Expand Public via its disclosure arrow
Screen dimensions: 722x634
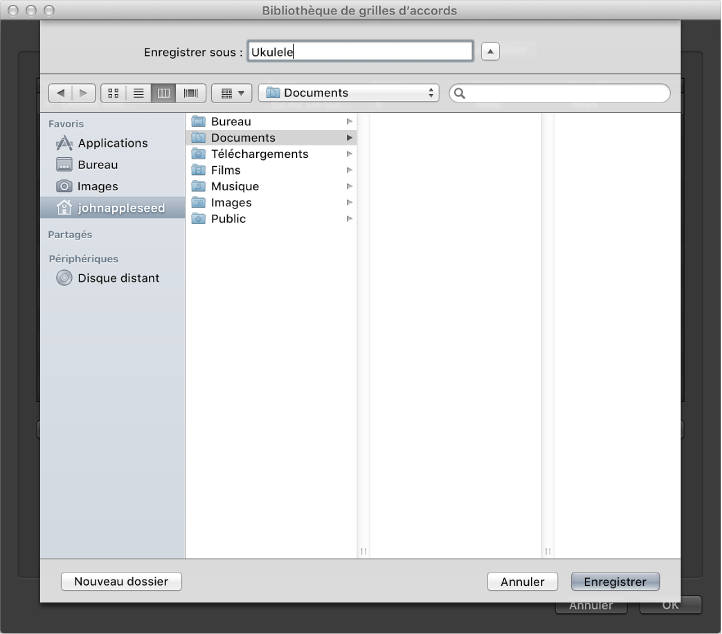349,219
